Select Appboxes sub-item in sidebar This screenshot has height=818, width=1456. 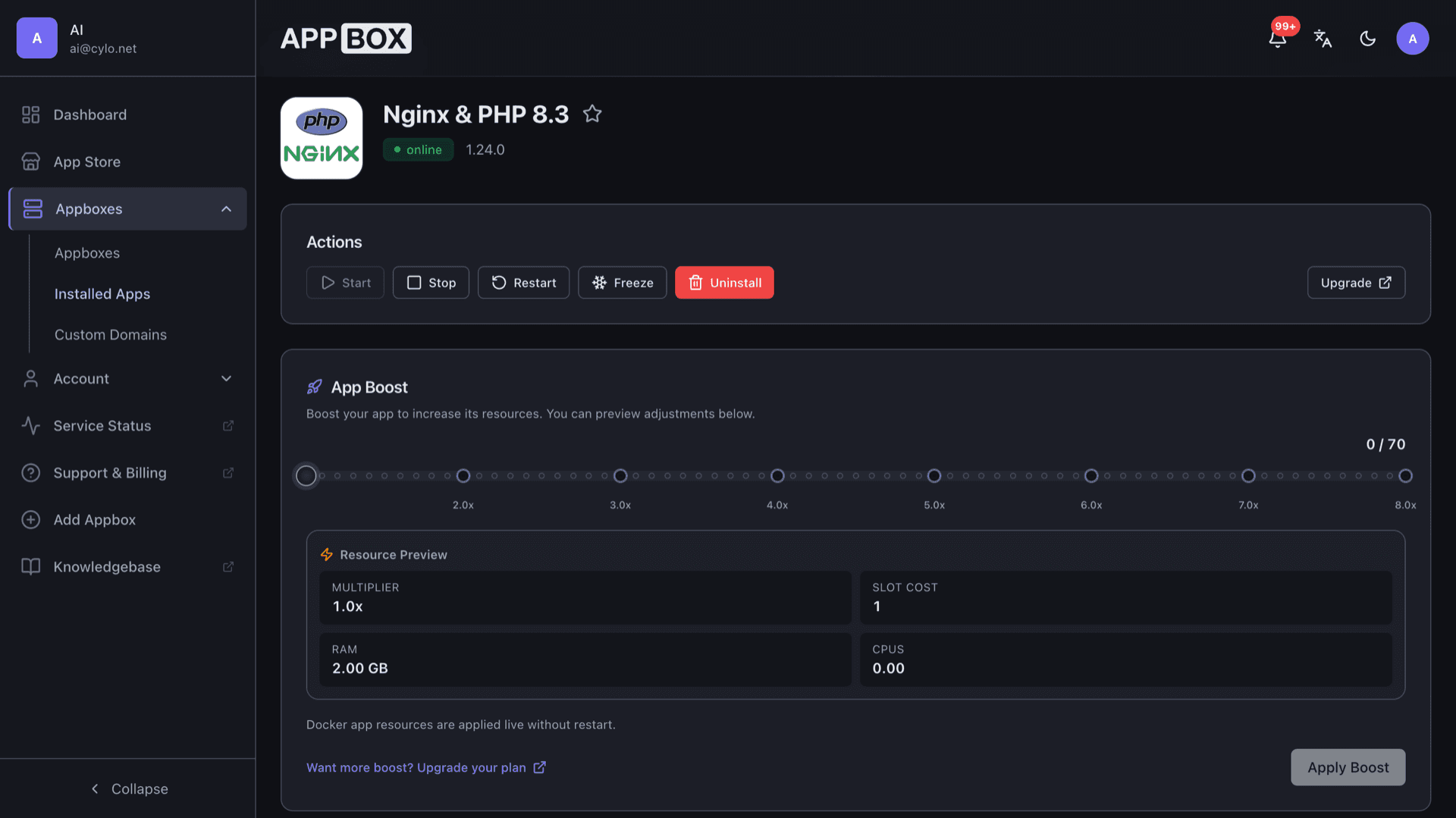[x=87, y=252]
